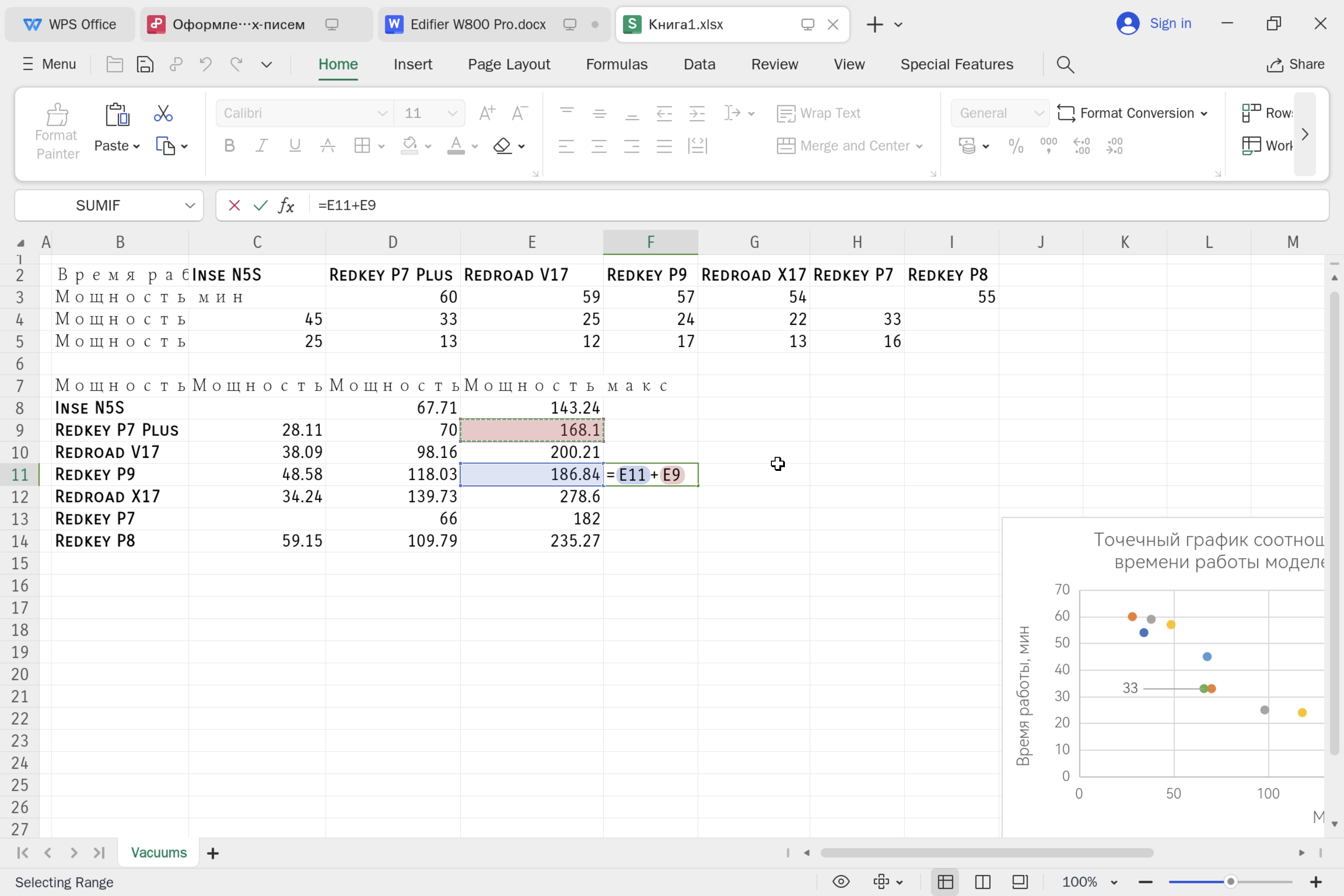Open the Insert ribbon tab
The width and height of the screenshot is (1344, 896).
tap(413, 64)
